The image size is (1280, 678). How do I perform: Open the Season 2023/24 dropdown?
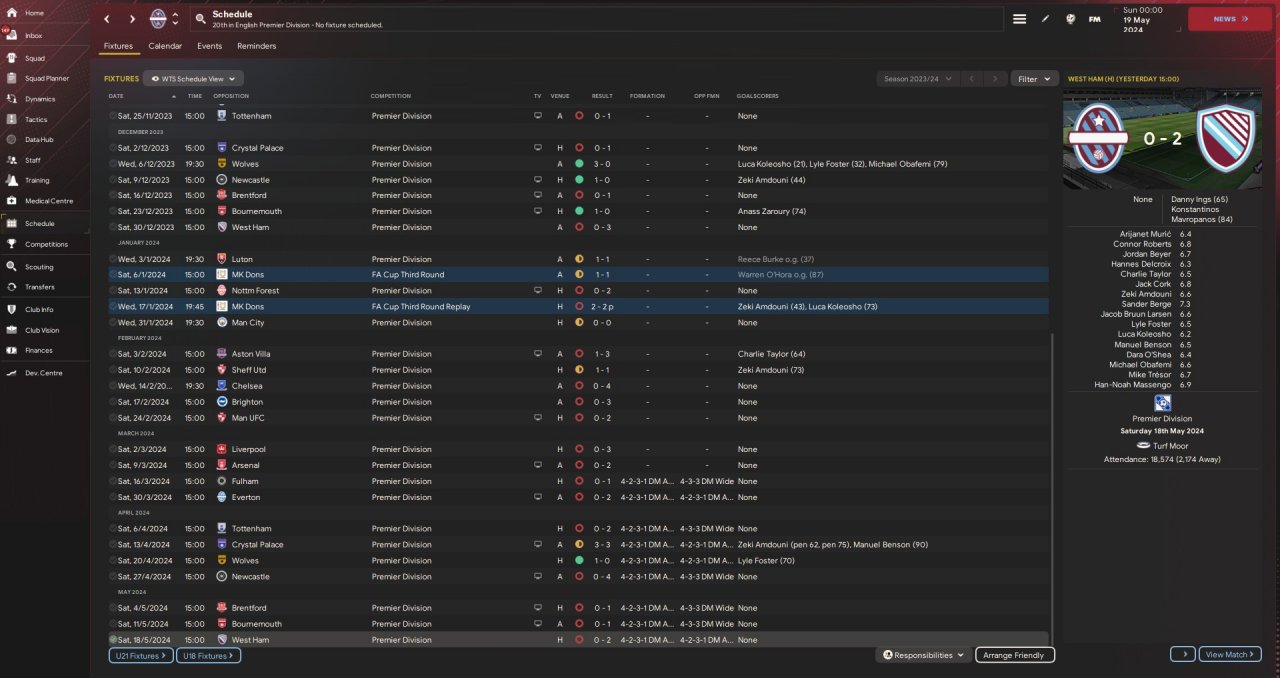(x=917, y=78)
